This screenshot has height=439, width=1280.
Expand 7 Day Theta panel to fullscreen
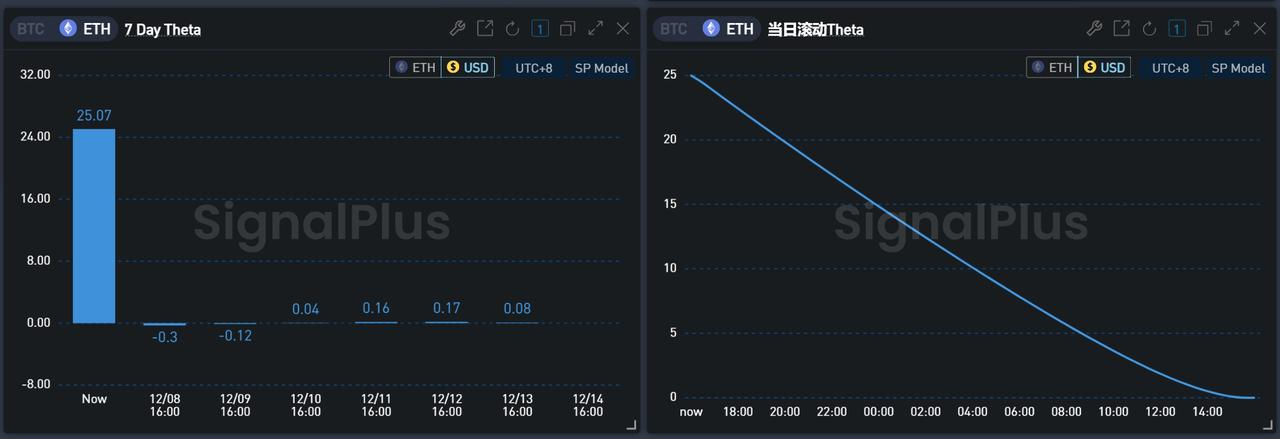(x=595, y=29)
